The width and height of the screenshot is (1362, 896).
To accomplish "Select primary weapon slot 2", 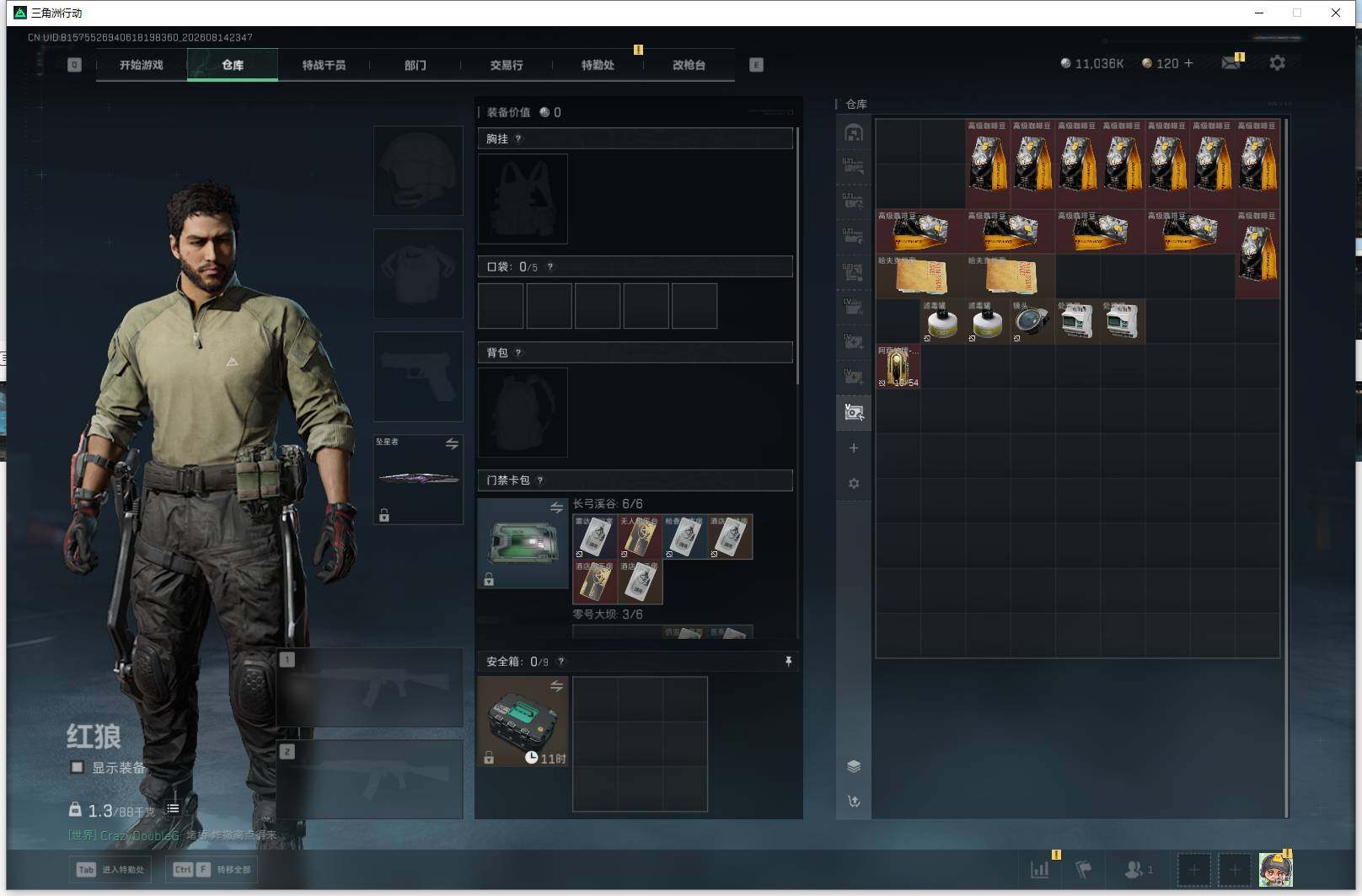I will tap(370, 779).
